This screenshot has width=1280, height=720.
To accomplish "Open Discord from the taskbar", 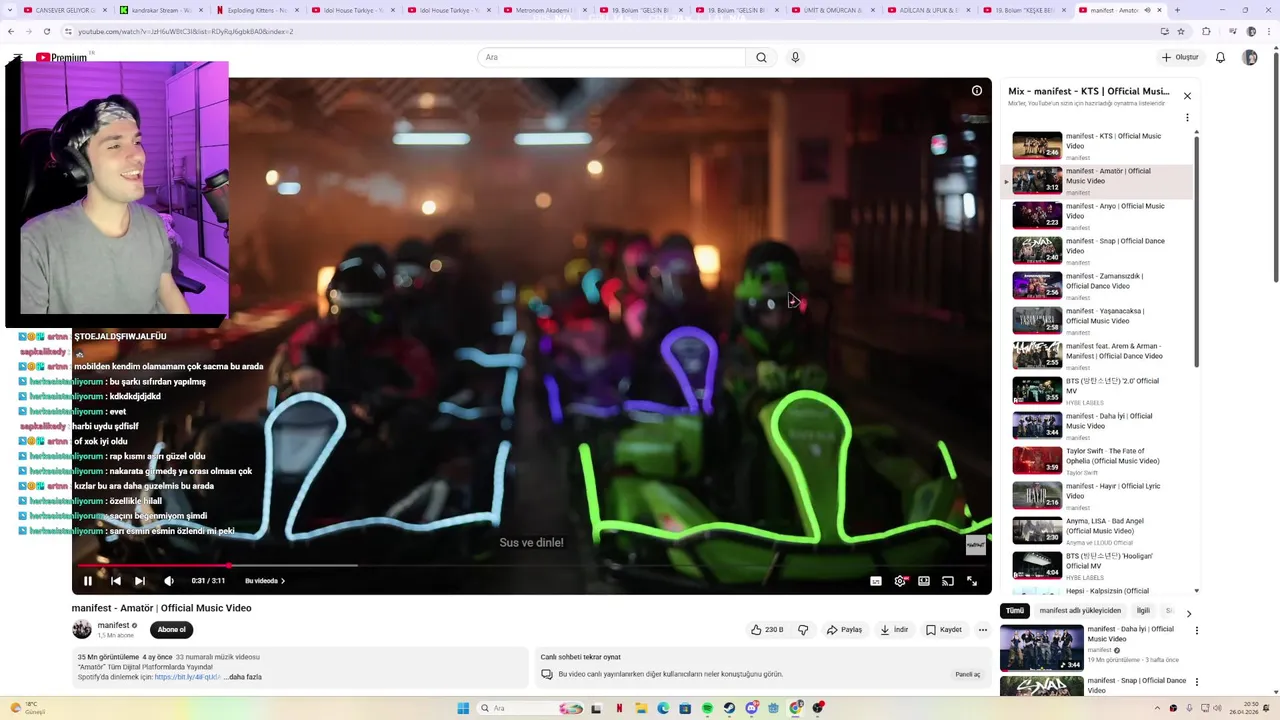I will 751,708.
